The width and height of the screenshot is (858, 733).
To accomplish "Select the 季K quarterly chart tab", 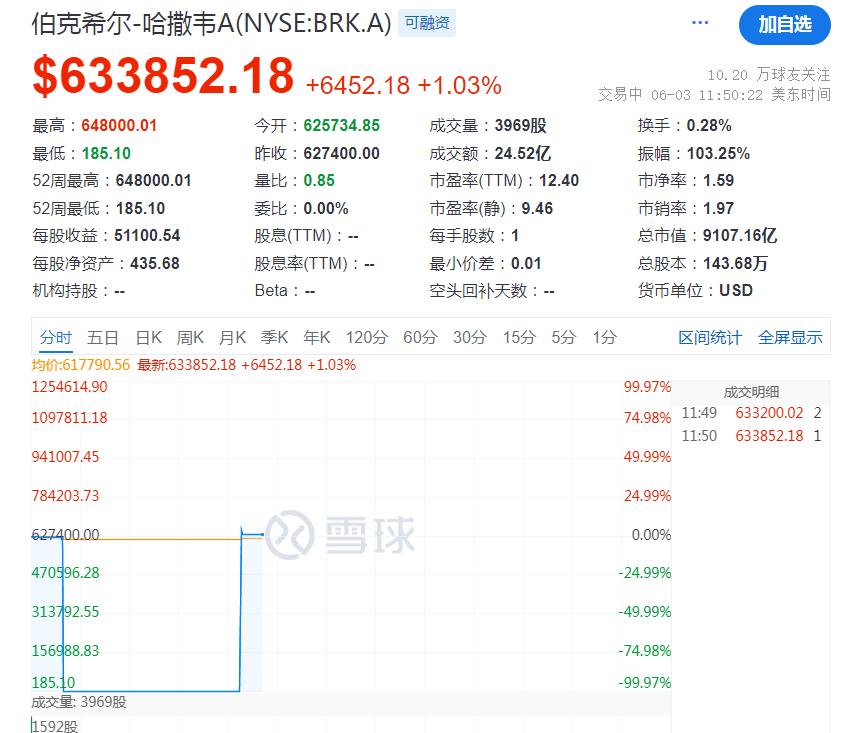I will (274, 338).
